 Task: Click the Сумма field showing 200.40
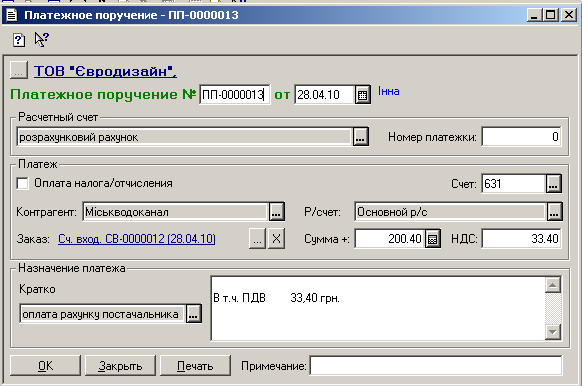coord(389,239)
